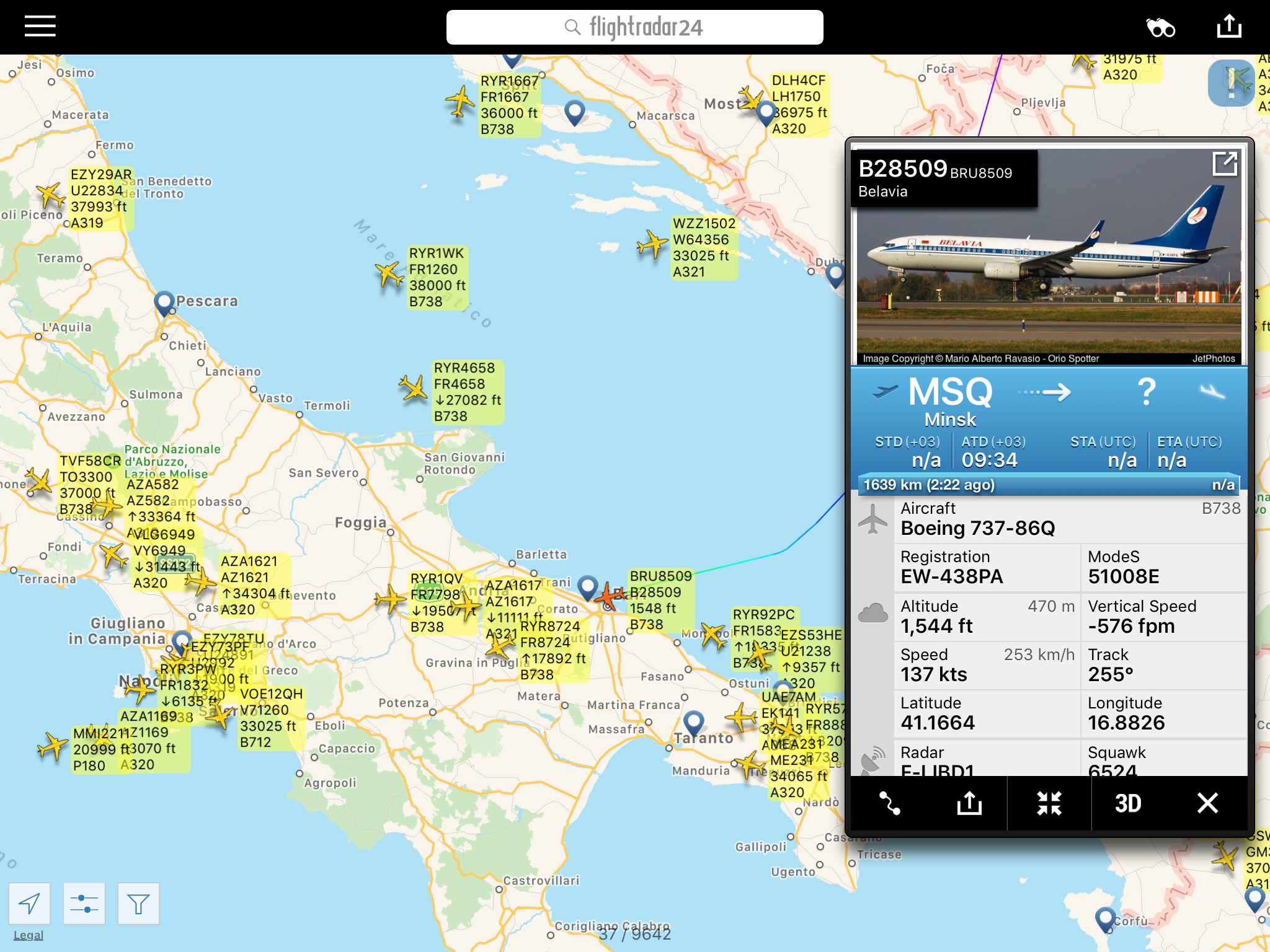1270x952 pixels.
Task: Expand the aircraft photo to fullscreen
Action: pos(1225,164)
